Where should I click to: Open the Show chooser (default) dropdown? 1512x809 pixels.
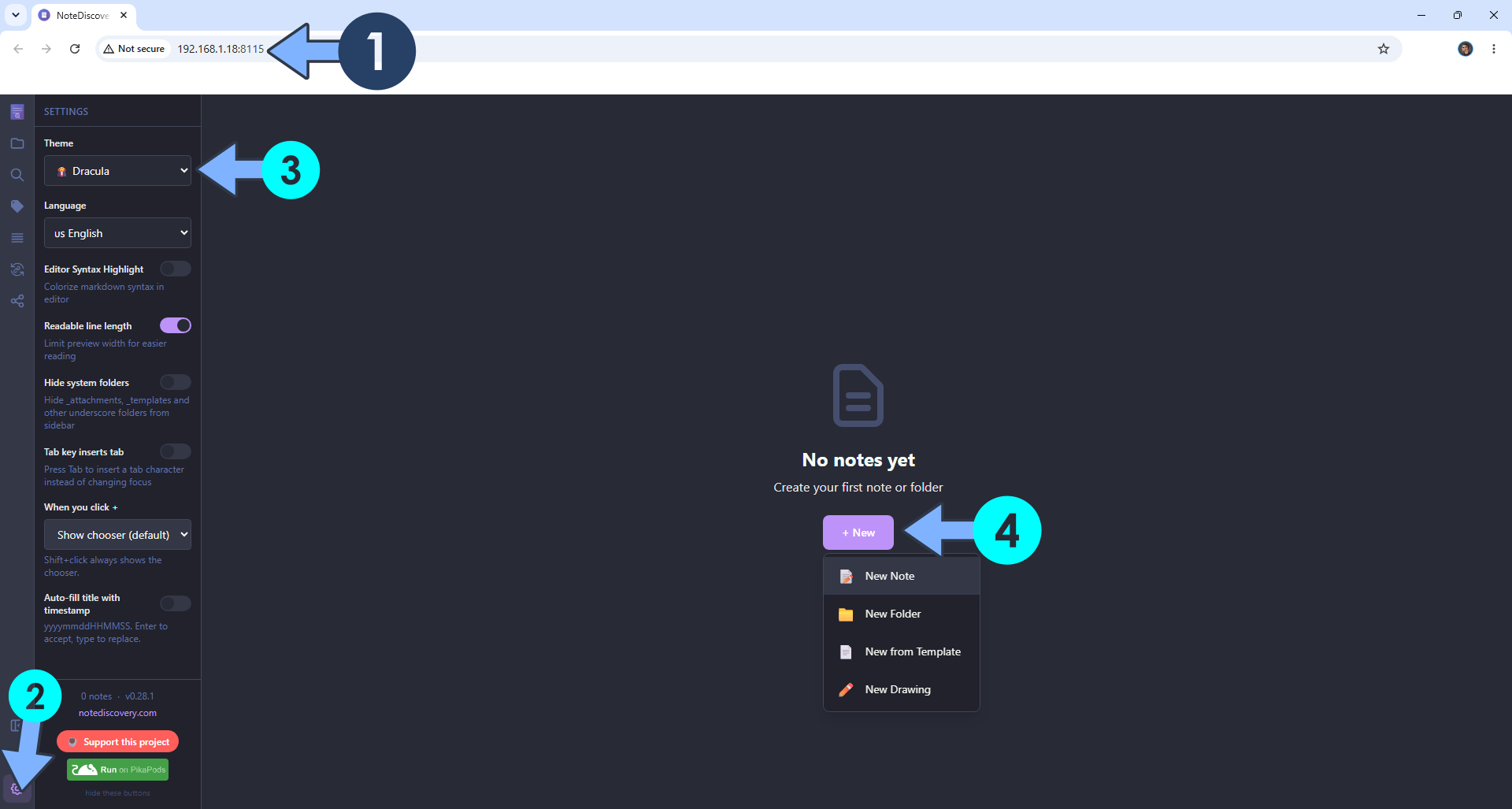(x=117, y=535)
